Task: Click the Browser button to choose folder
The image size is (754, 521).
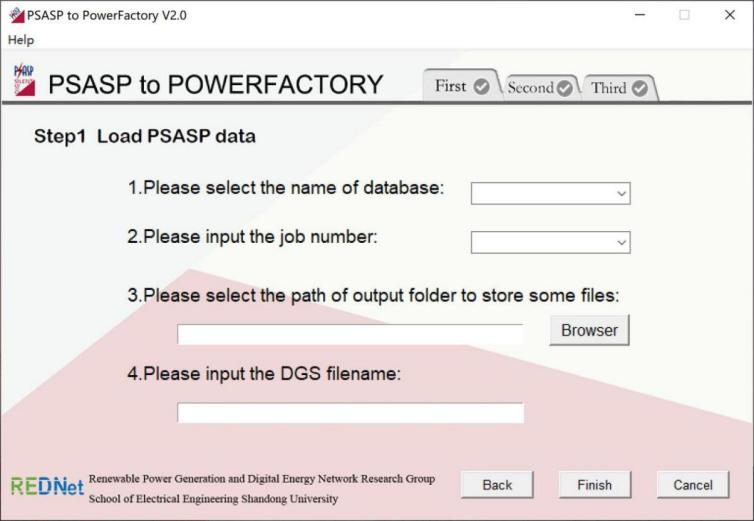Action: (x=589, y=330)
